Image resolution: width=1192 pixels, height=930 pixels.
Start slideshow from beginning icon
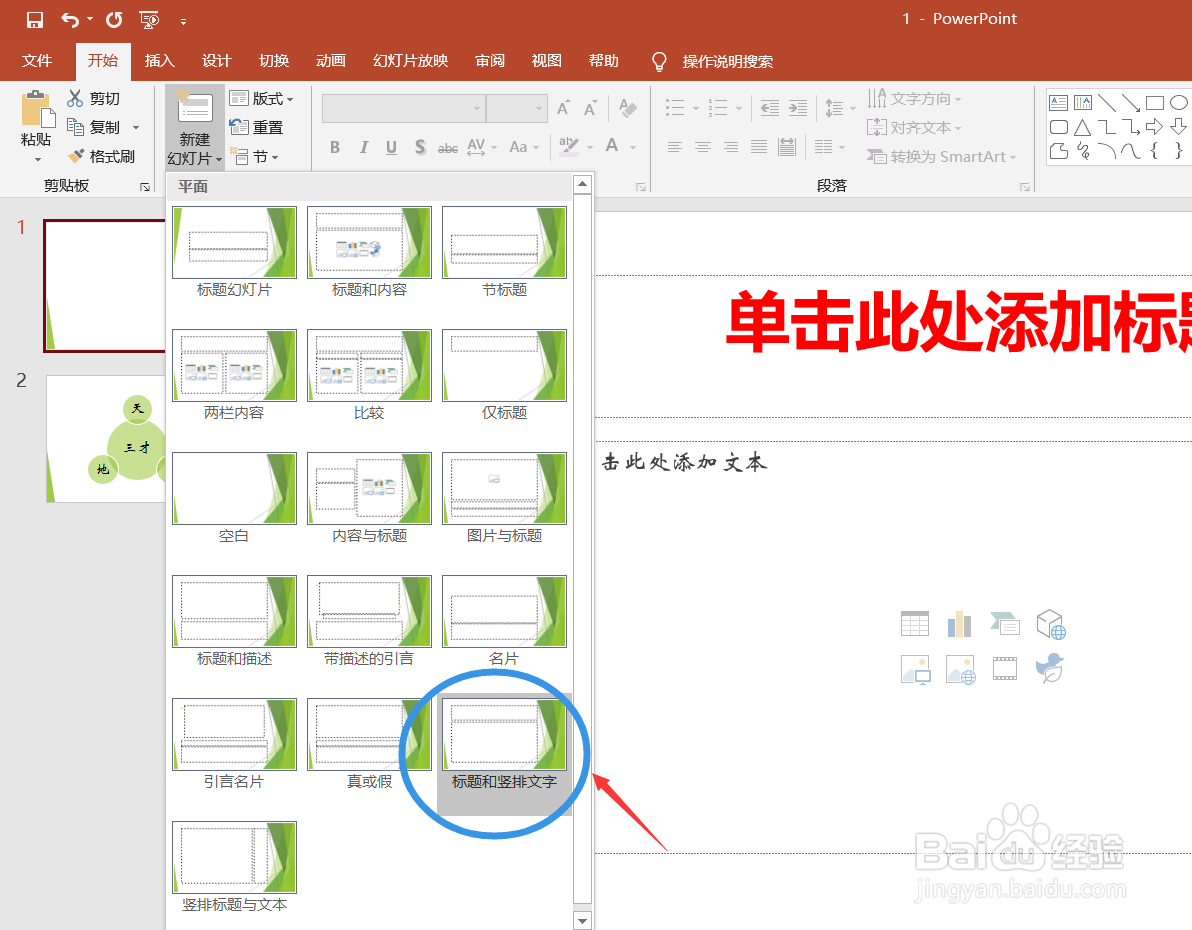(149, 20)
